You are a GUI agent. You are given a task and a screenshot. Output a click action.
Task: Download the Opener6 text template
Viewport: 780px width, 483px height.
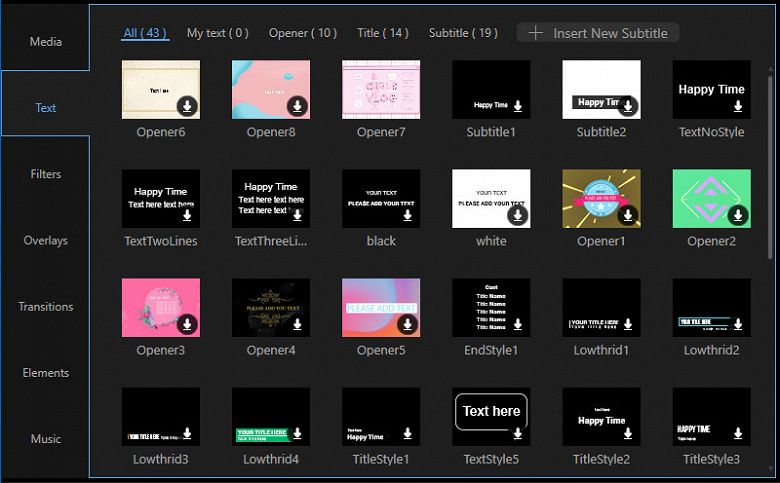click(187, 106)
